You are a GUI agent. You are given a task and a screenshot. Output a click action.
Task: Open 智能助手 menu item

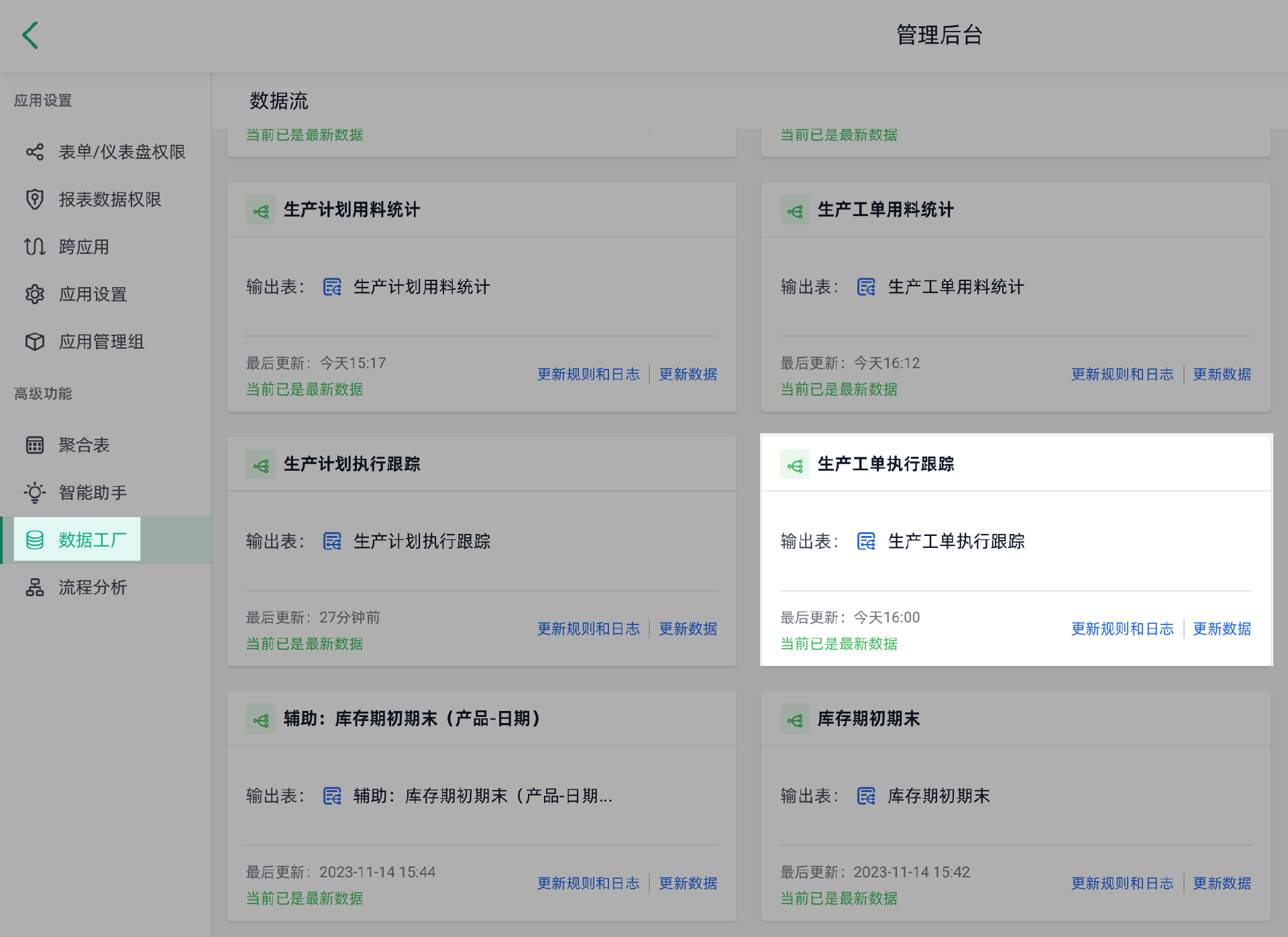coord(92,493)
